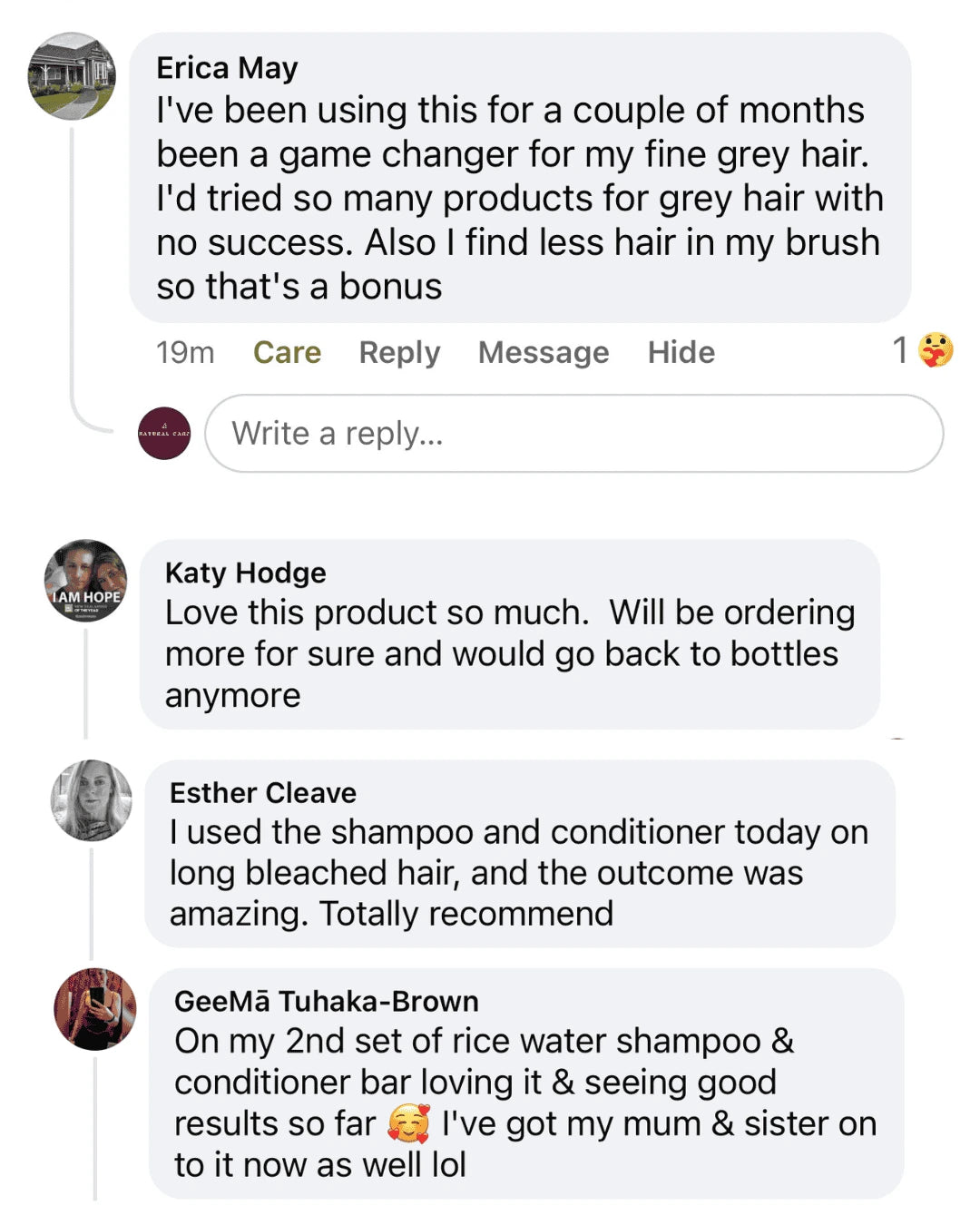Open Katy Hodge's I AM HOPE avatar
Screen dimensions: 980x1225
86,581
